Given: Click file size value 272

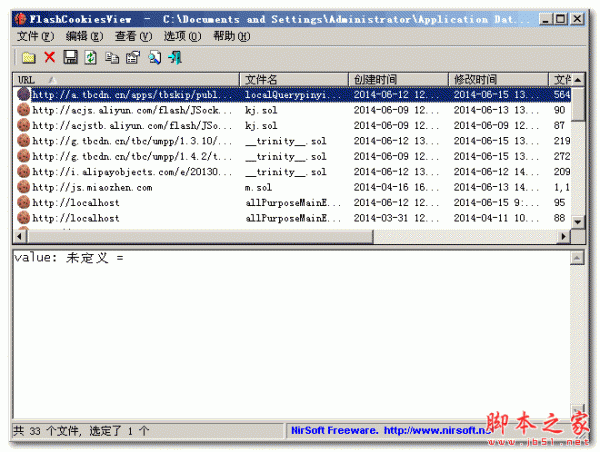Looking at the screenshot, I should pos(562,156).
